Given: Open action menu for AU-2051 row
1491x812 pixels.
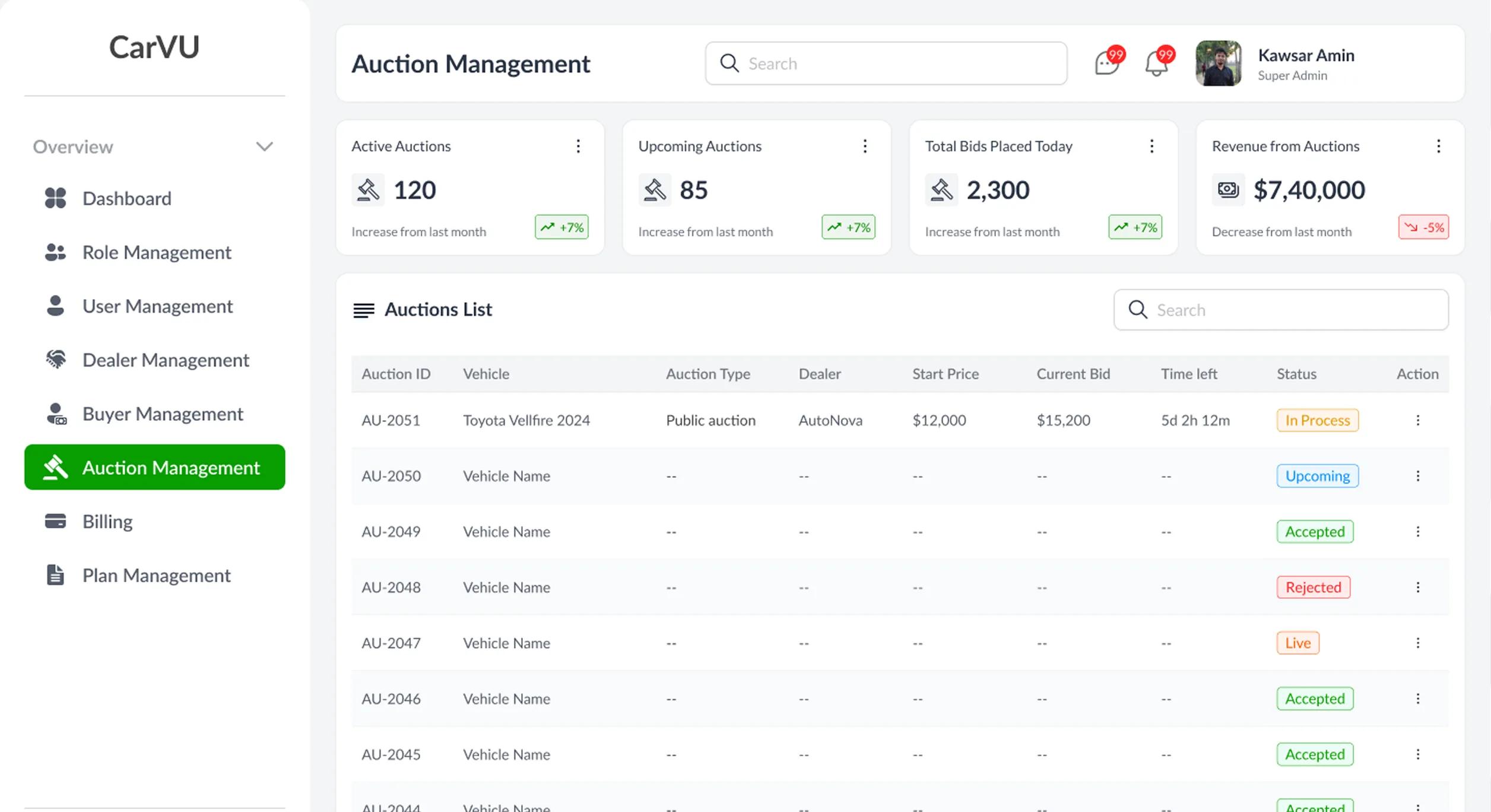Looking at the screenshot, I should [1418, 420].
